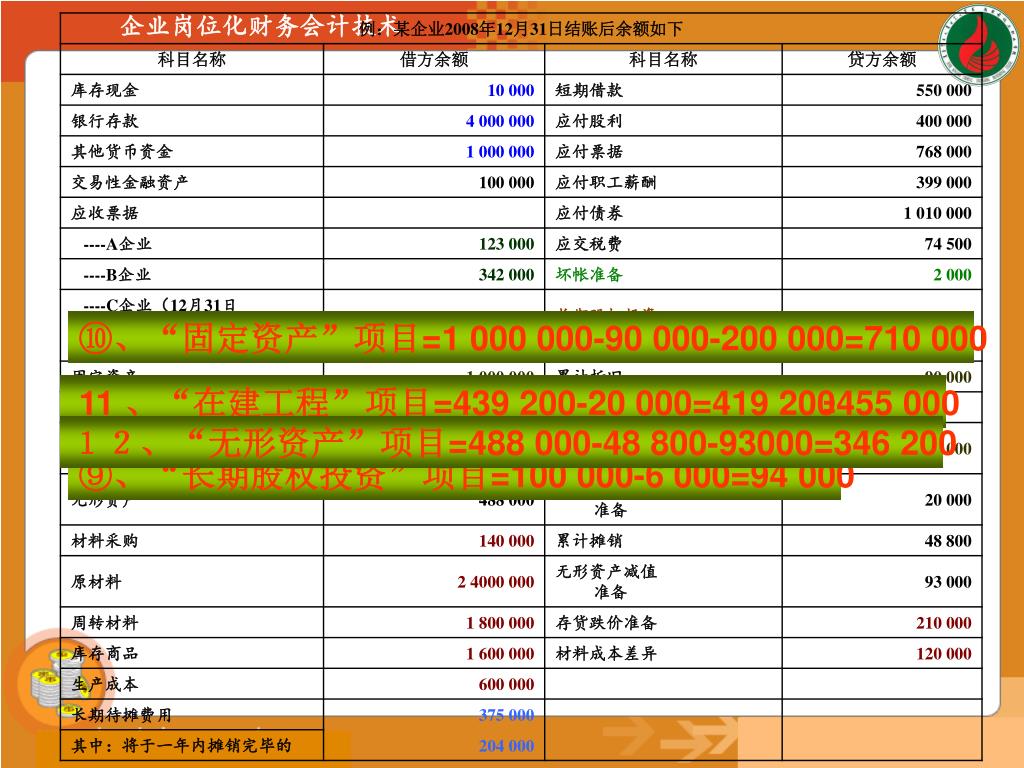The image size is (1024, 768).
Task: Select the 材料成本差异 amount 120 000
Action: (943, 654)
